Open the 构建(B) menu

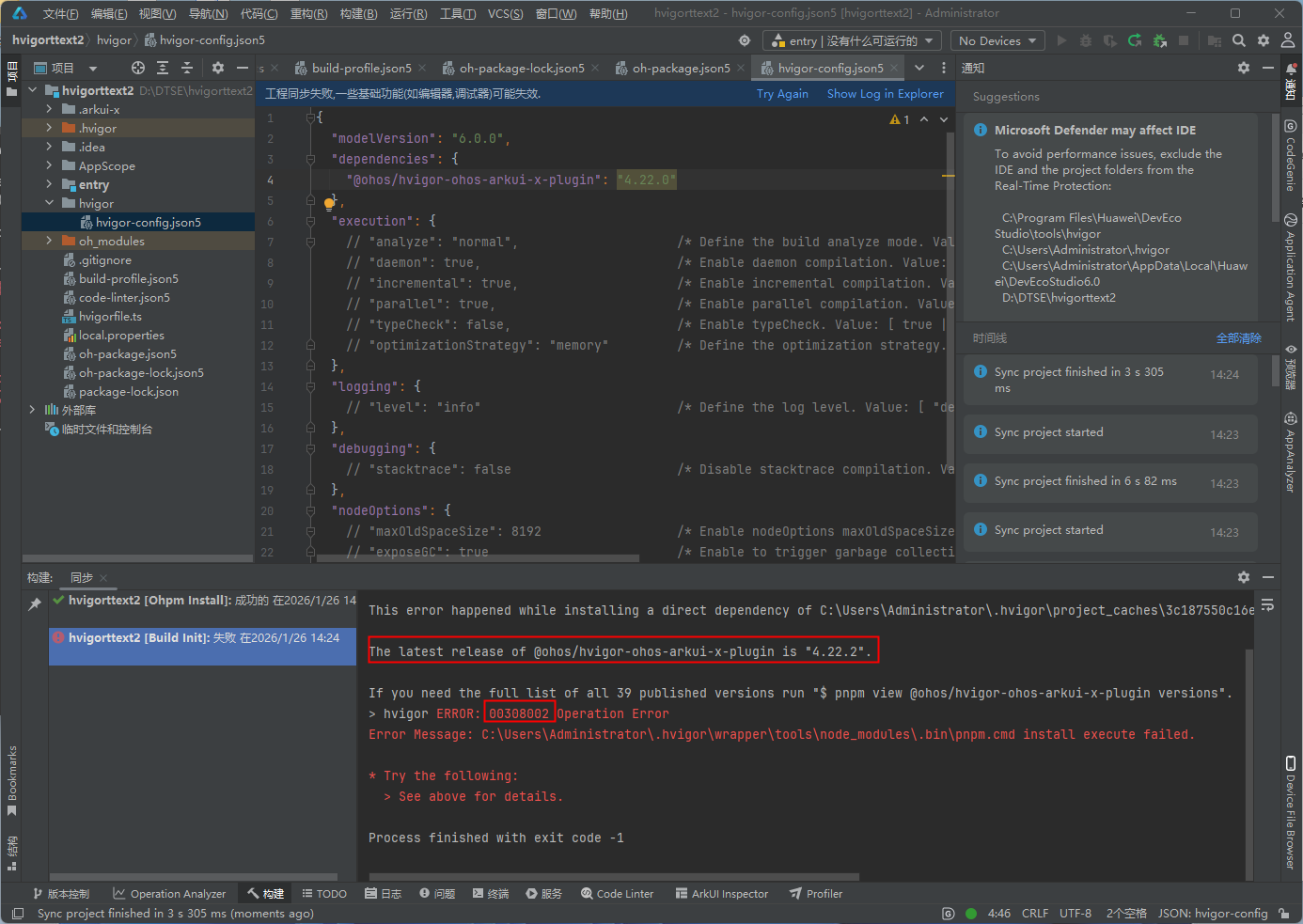358,13
